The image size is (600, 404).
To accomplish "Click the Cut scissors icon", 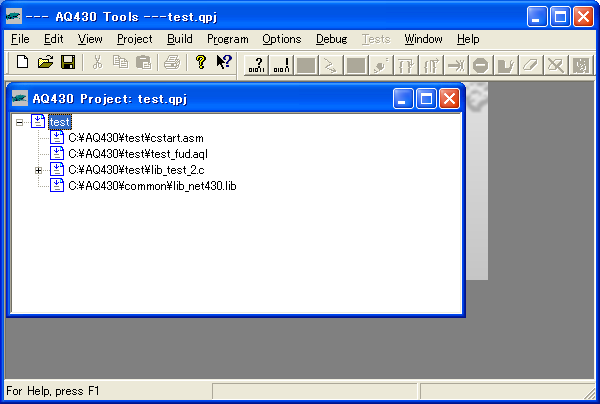I will click(98, 62).
